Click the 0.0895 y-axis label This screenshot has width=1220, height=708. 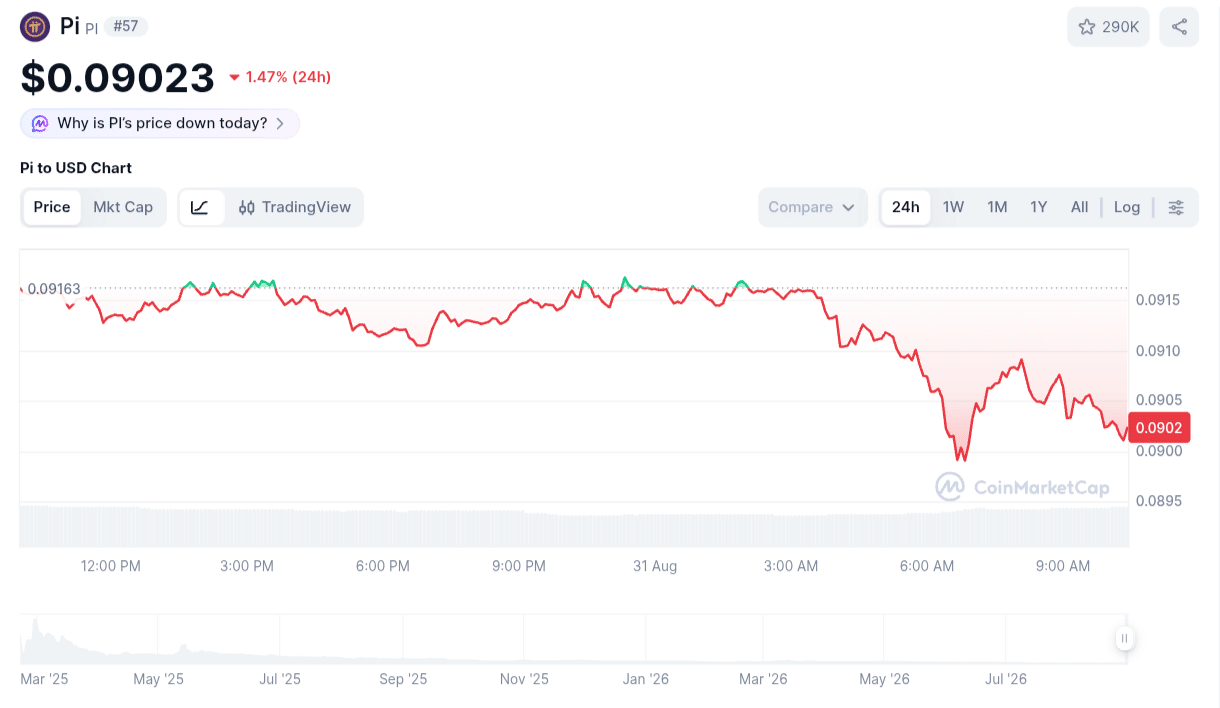[x=1159, y=501]
